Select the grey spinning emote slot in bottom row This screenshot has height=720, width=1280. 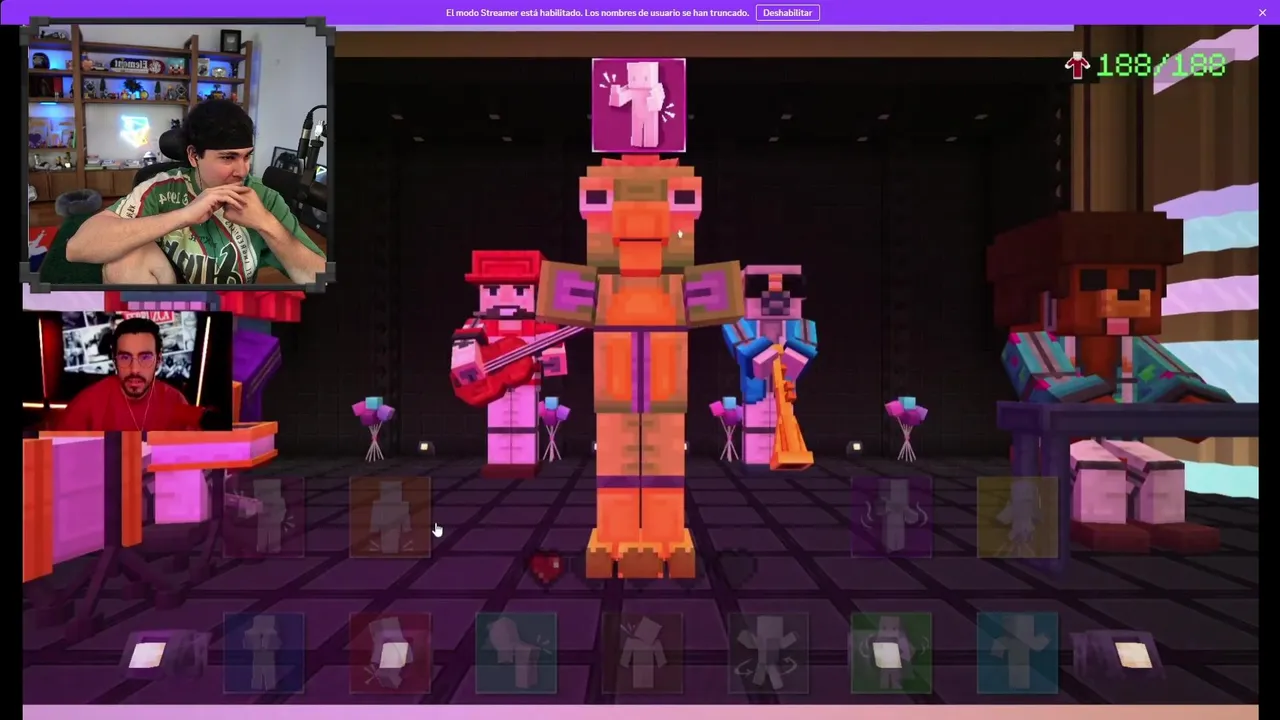[767, 653]
